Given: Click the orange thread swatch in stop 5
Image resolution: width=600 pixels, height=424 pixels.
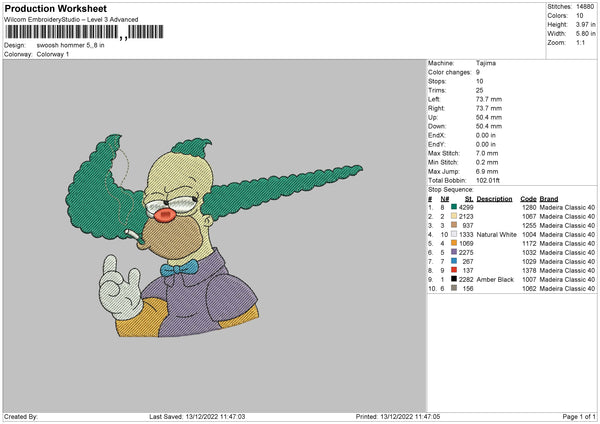Looking at the screenshot, I should (454, 243).
